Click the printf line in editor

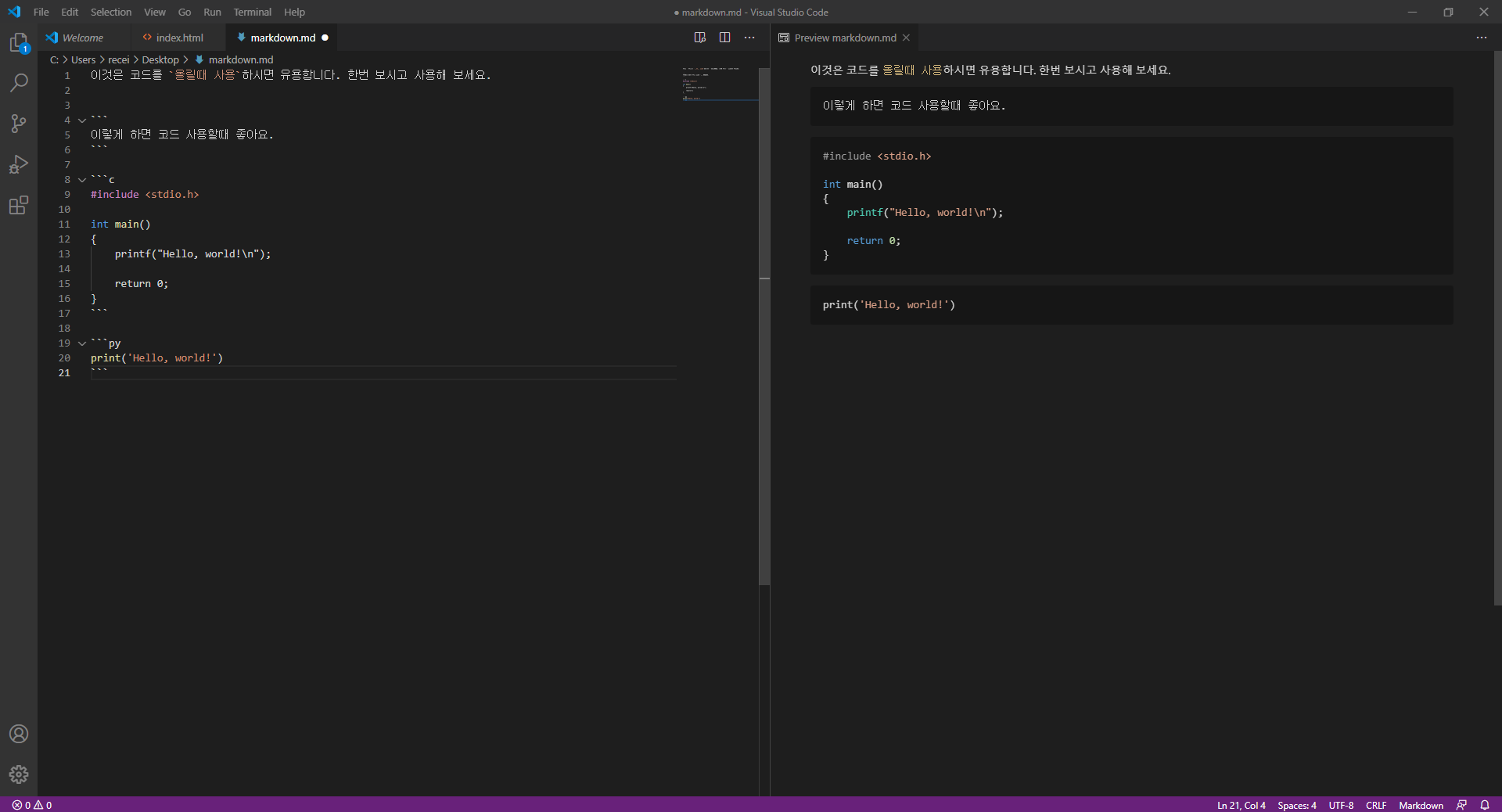tap(192, 254)
